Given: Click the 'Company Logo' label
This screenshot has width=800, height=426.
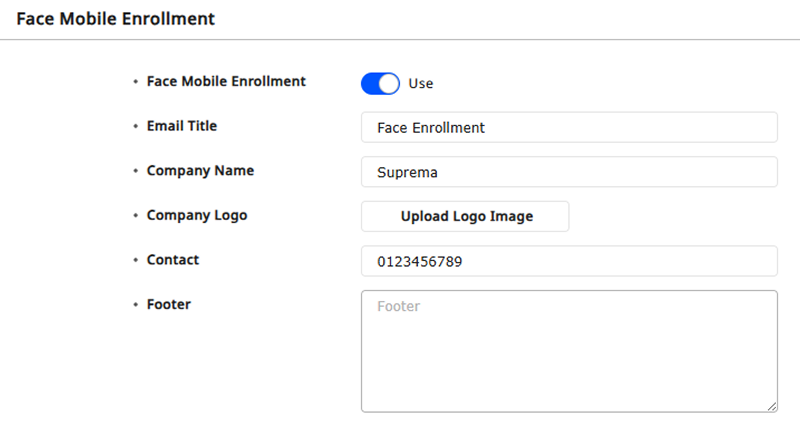Looking at the screenshot, I should point(197,215).
